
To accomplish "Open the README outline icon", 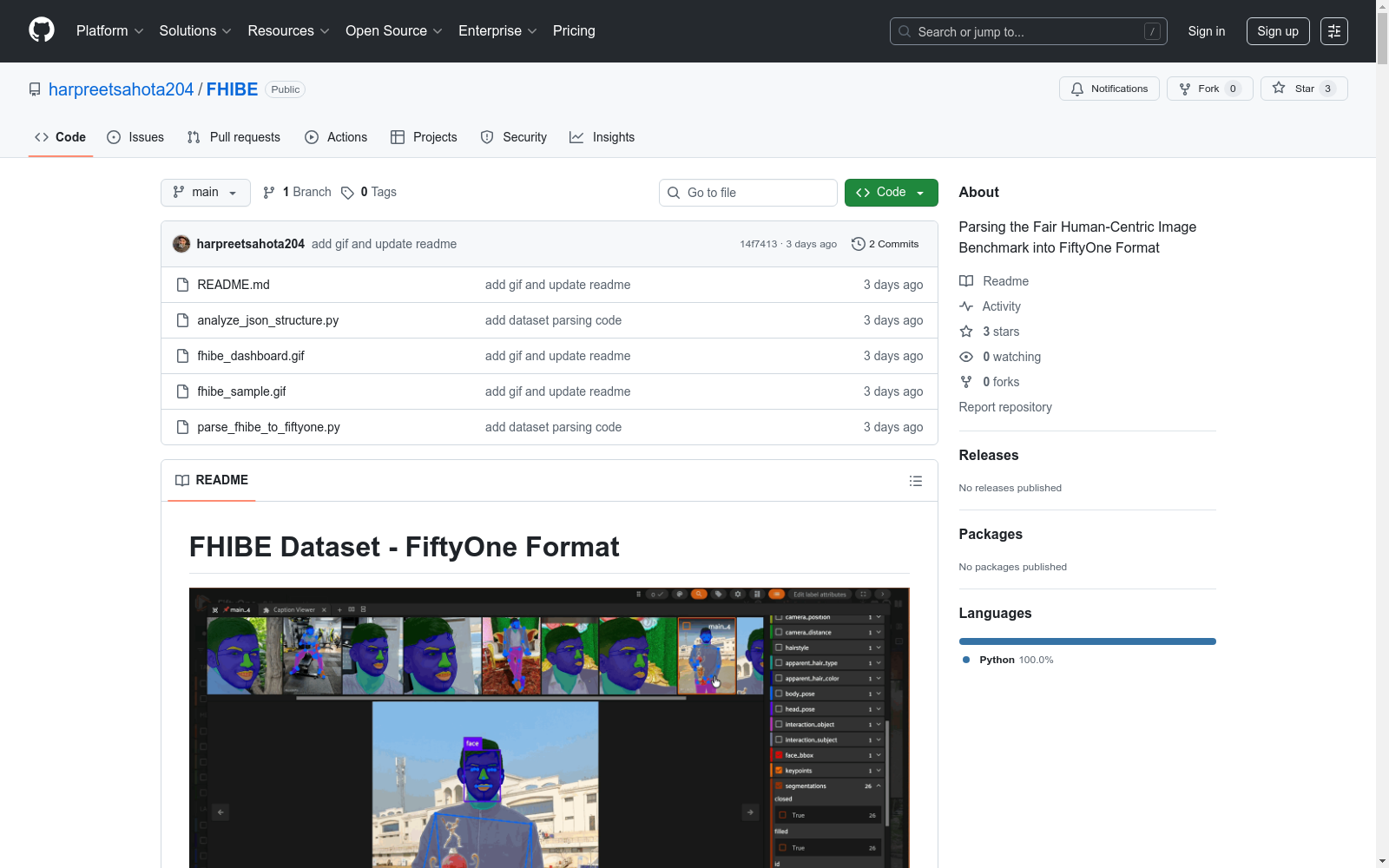I will 916,481.
